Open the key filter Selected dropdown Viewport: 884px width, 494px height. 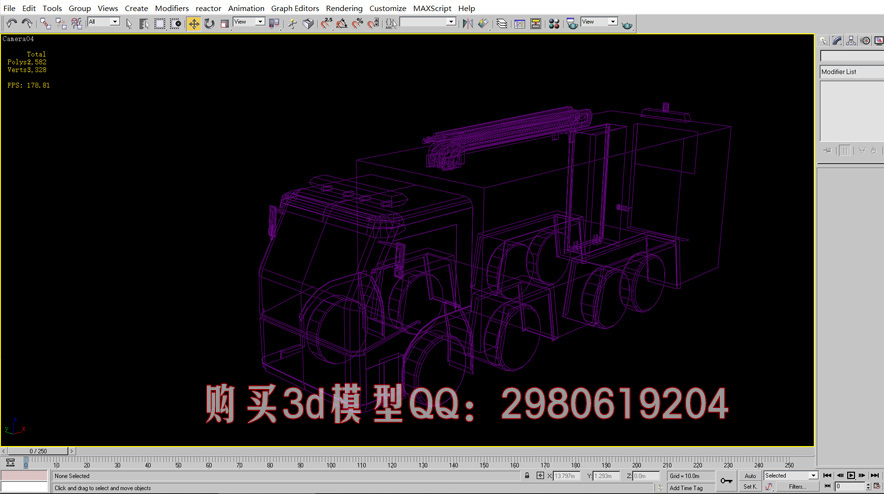pyautogui.click(x=790, y=475)
